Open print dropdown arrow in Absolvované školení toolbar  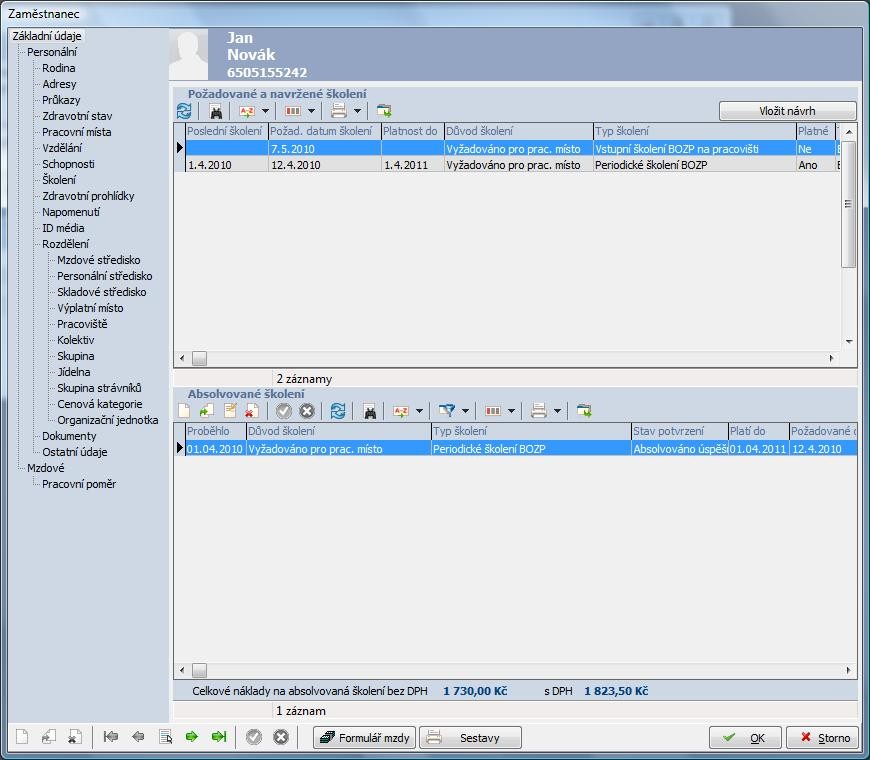pos(557,411)
